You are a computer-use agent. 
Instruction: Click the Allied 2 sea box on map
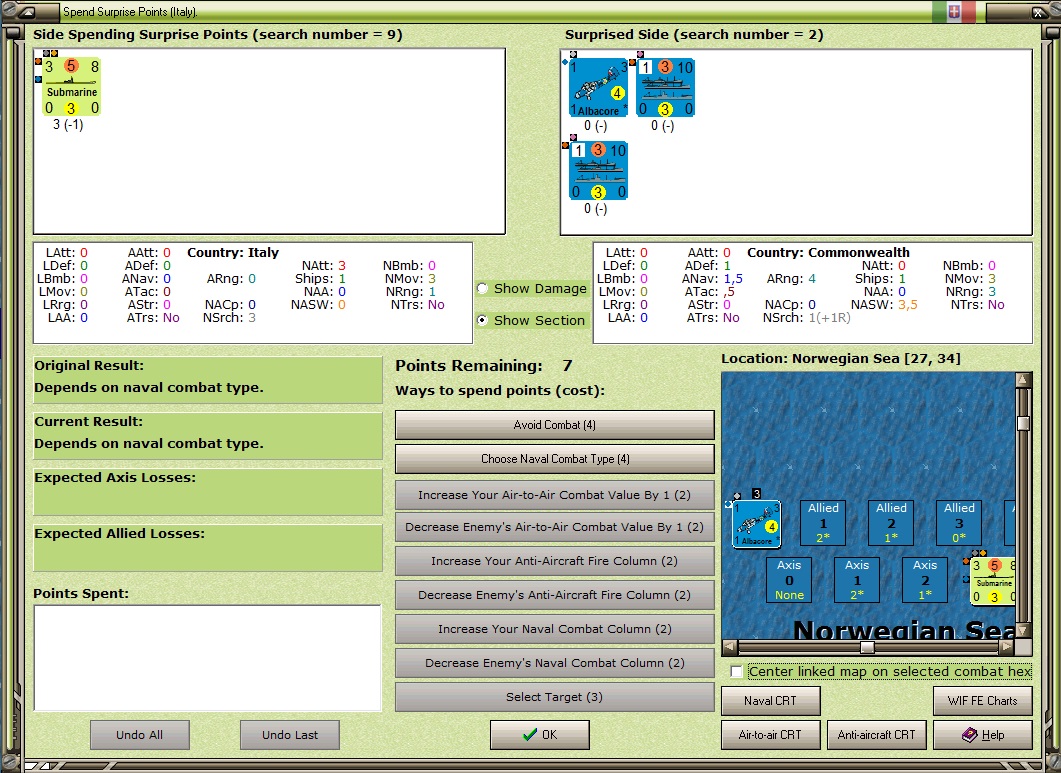pyautogui.click(x=891, y=523)
